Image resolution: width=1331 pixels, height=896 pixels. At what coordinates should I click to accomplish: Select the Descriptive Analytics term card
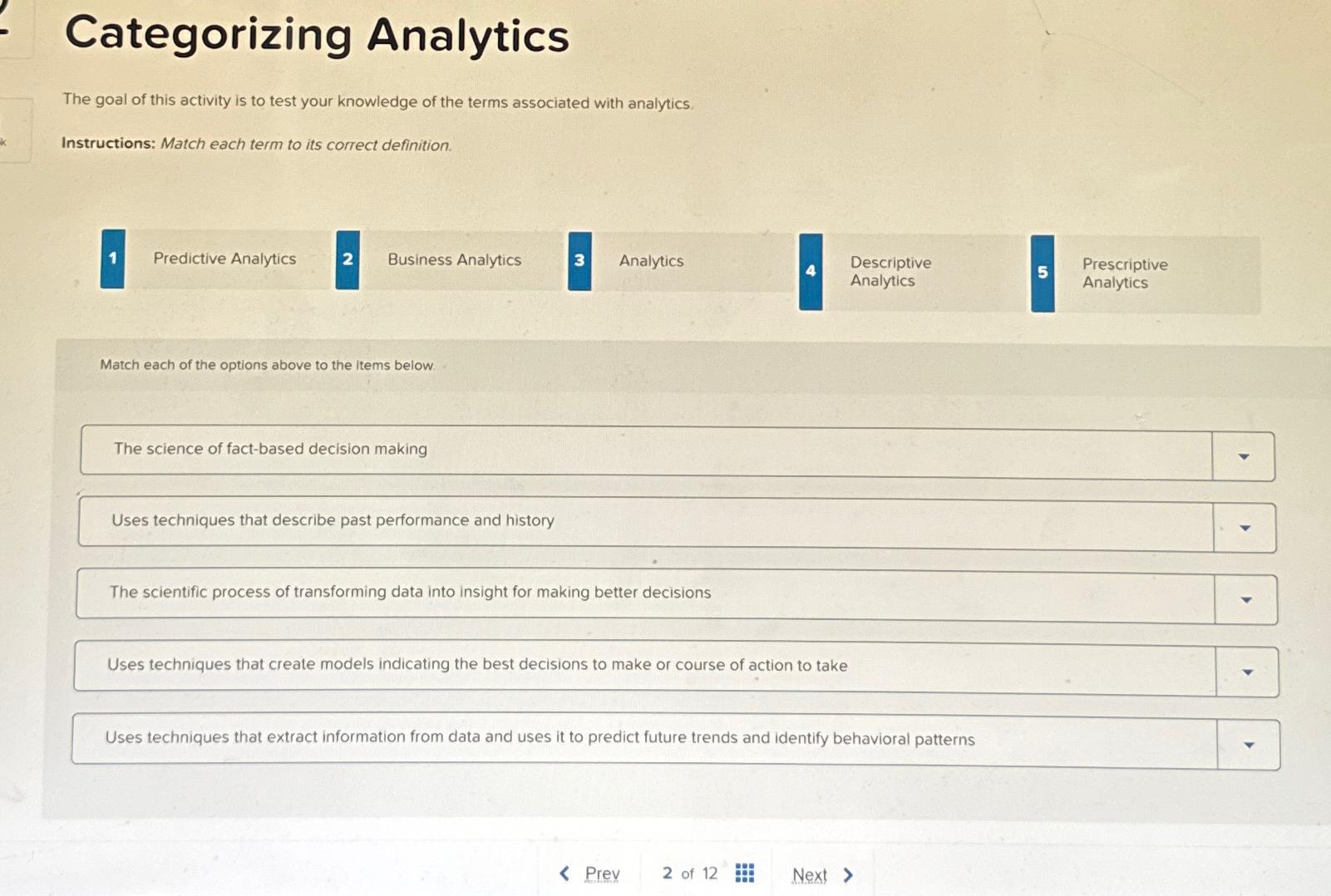coord(890,272)
